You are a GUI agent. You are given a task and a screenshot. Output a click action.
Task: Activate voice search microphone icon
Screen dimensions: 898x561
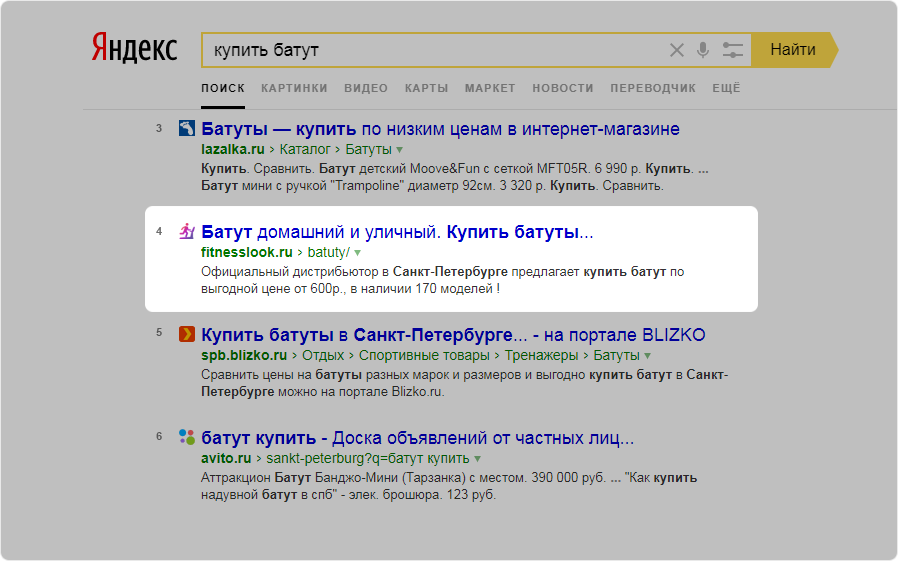pyautogui.click(x=703, y=50)
